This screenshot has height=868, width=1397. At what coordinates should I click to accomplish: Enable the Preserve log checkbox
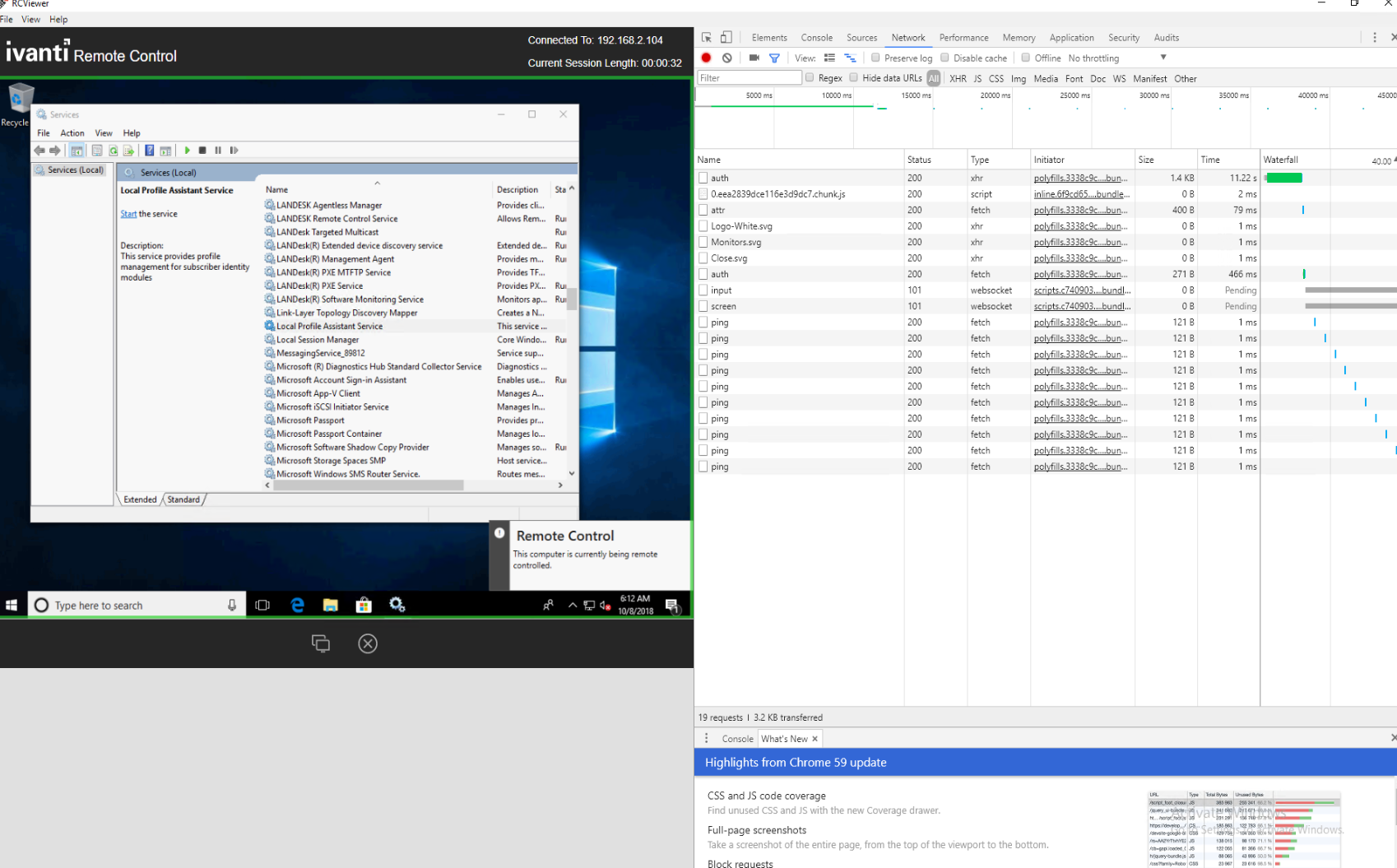tap(875, 58)
